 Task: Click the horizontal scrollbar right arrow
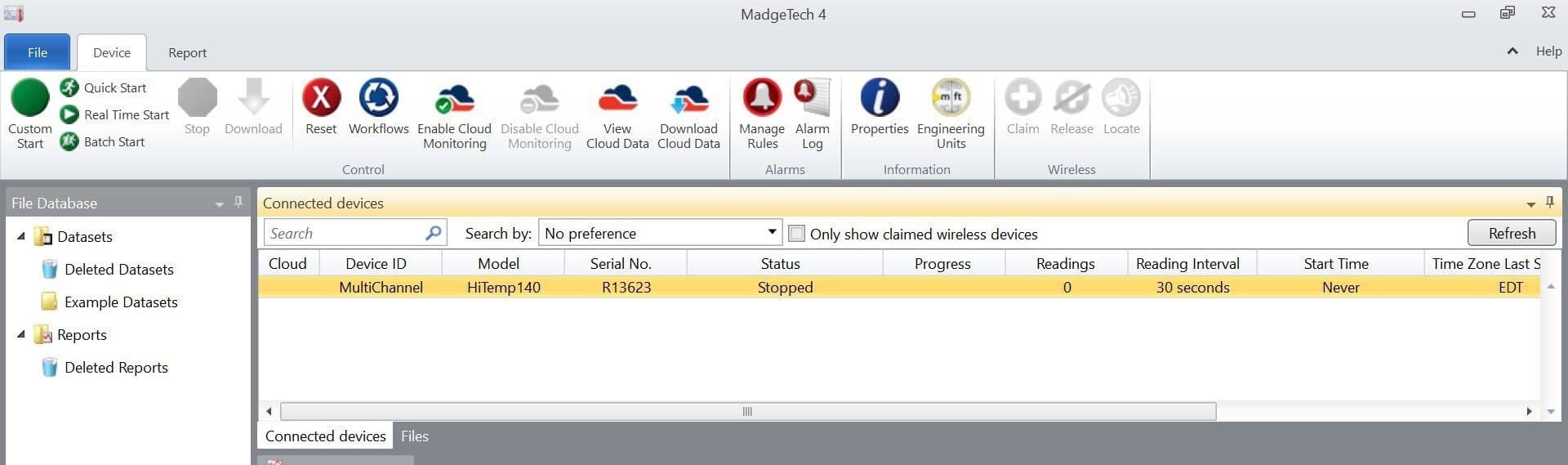point(1529,411)
